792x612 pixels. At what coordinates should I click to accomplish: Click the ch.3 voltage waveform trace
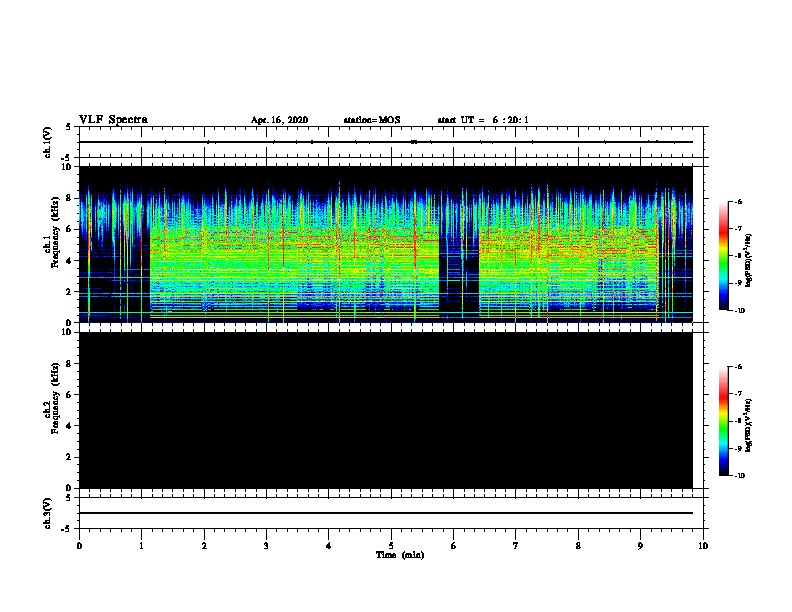(x=385, y=513)
